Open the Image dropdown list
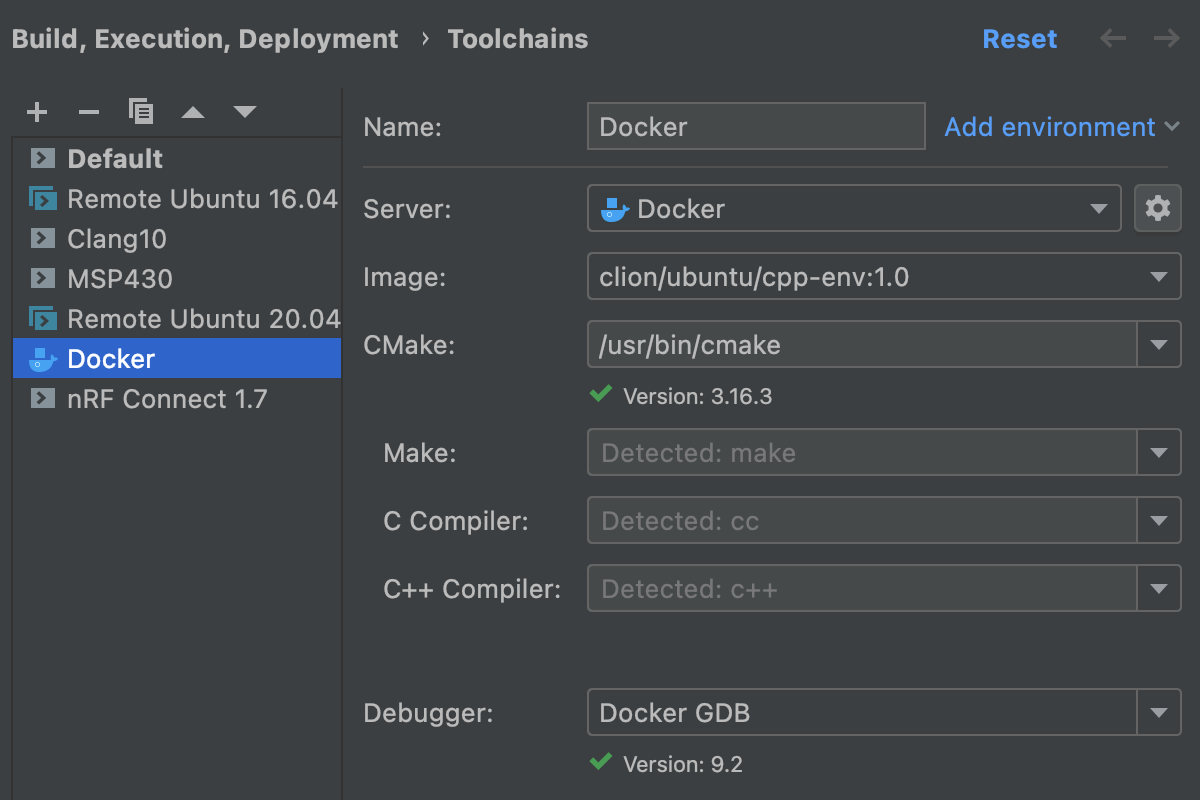 coord(1158,277)
